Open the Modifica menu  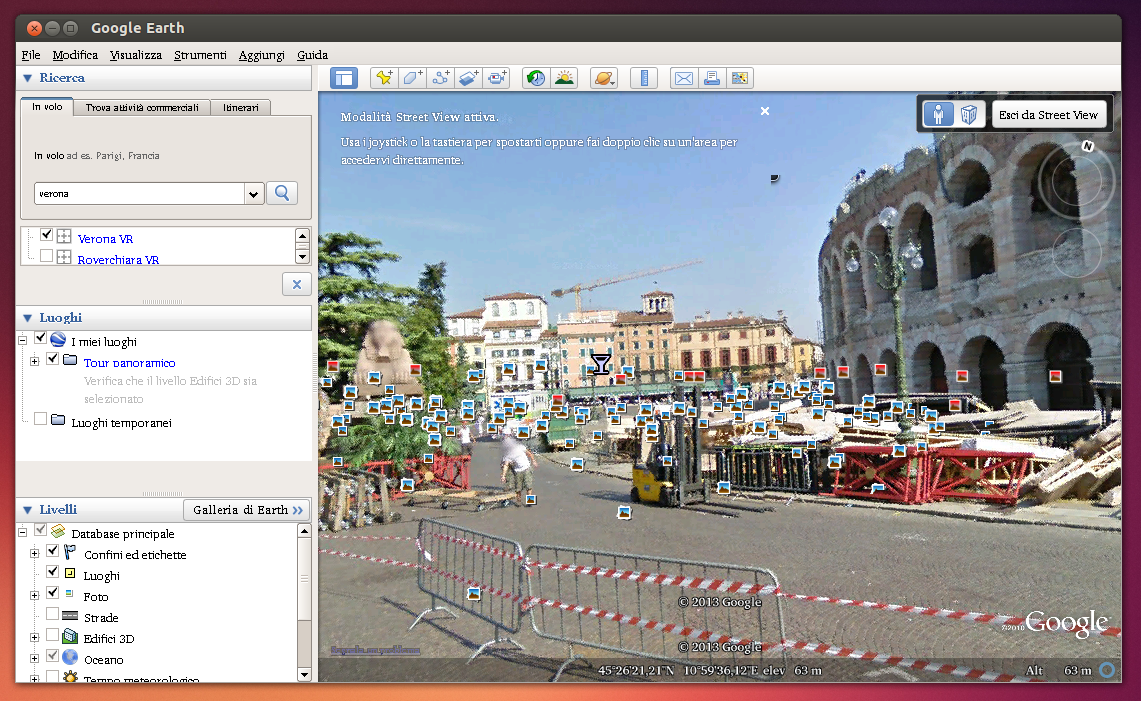tap(75, 55)
